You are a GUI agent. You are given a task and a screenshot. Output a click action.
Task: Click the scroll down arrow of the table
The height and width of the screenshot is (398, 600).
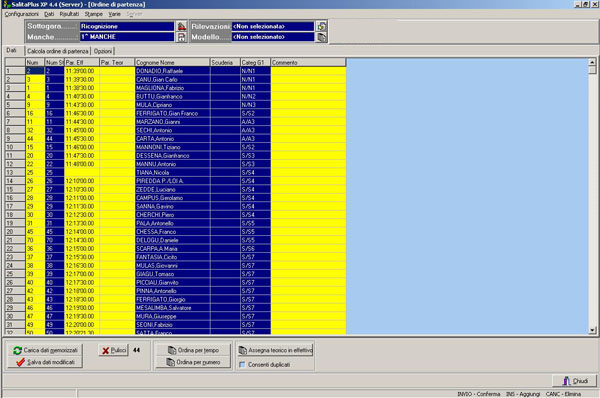[x=592, y=330]
